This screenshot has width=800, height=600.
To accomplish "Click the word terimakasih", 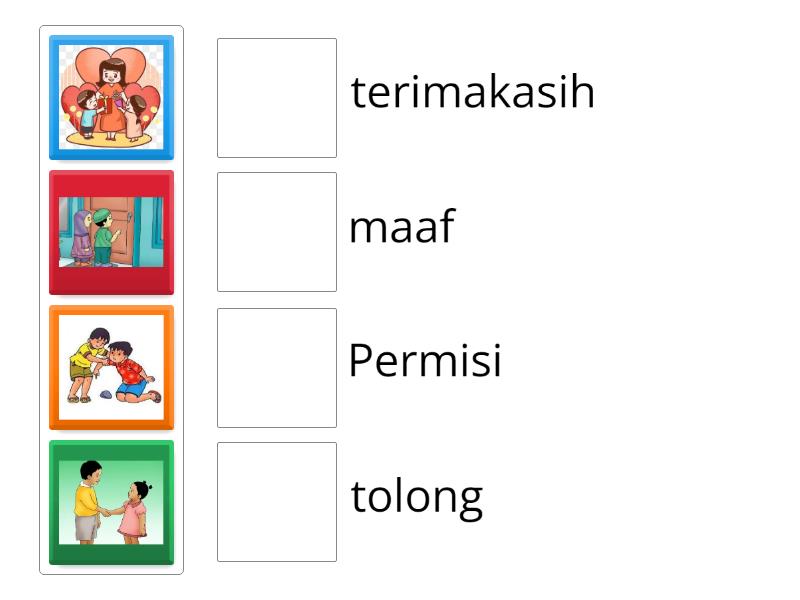I will click(472, 92).
